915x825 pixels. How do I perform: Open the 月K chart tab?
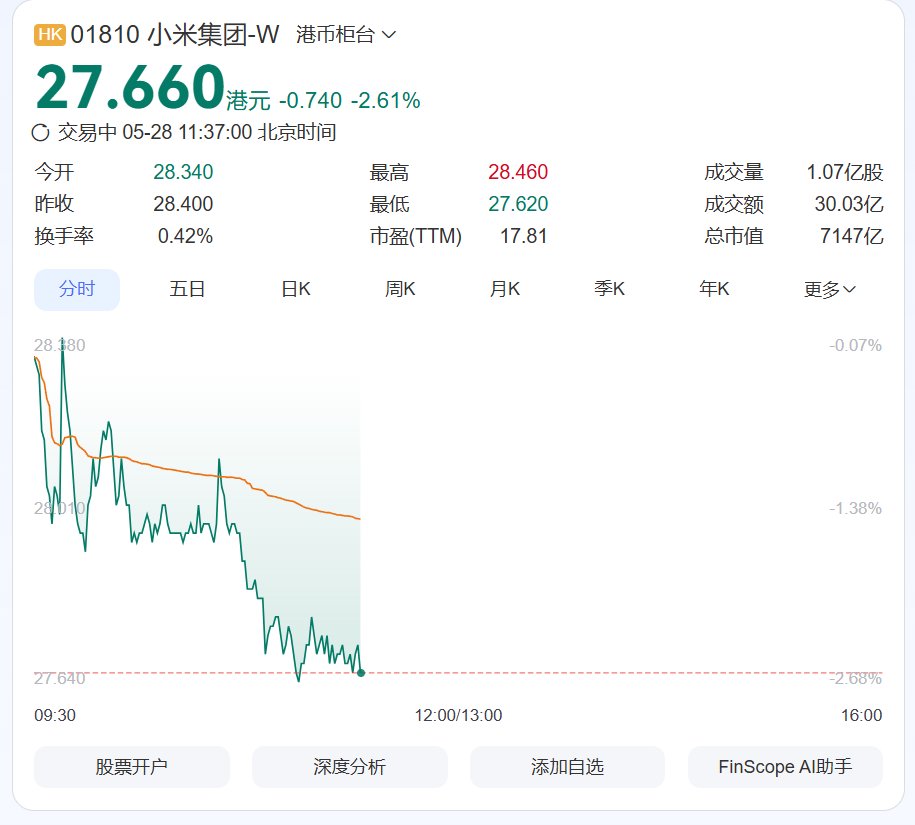tap(505, 289)
